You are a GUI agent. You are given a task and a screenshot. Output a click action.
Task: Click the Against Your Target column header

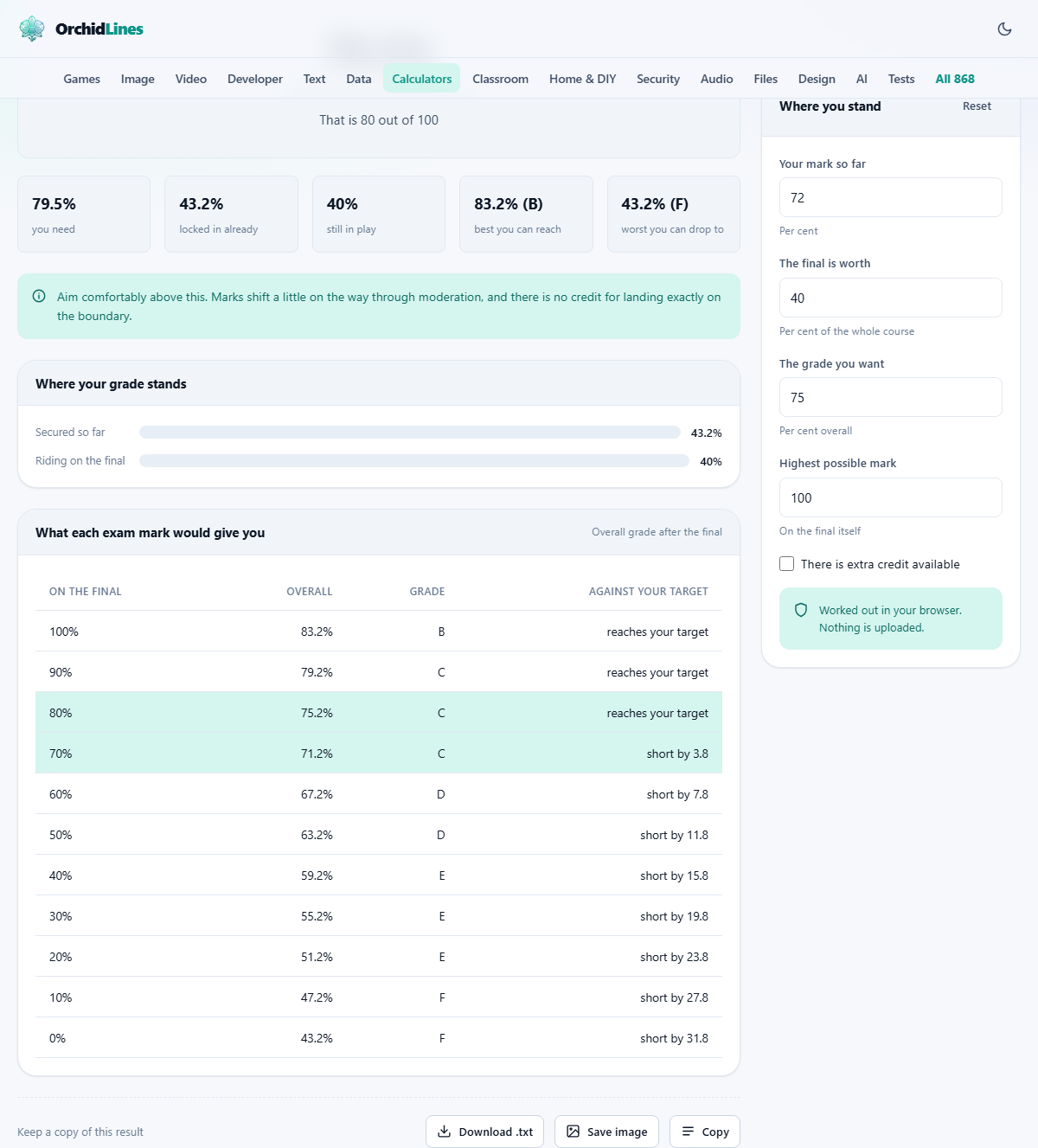649,592
